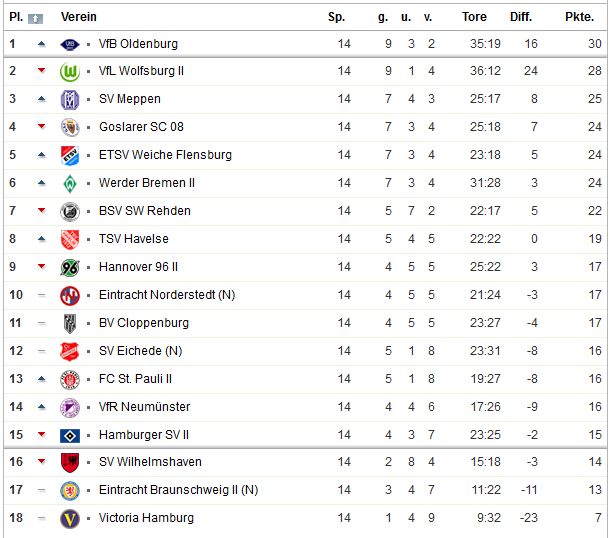This screenshot has height=538, width=610.
Task: Click the Verein column header
Action: click(79, 17)
